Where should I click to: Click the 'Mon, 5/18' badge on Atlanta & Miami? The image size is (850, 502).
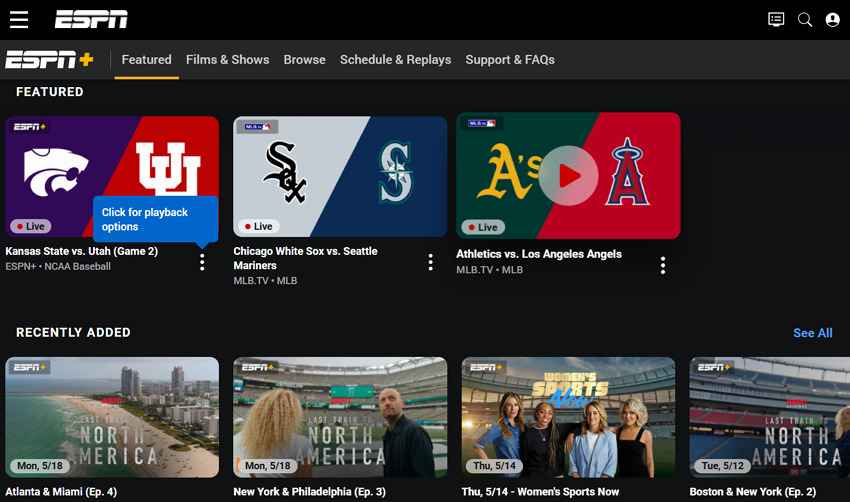pos(40,466)
